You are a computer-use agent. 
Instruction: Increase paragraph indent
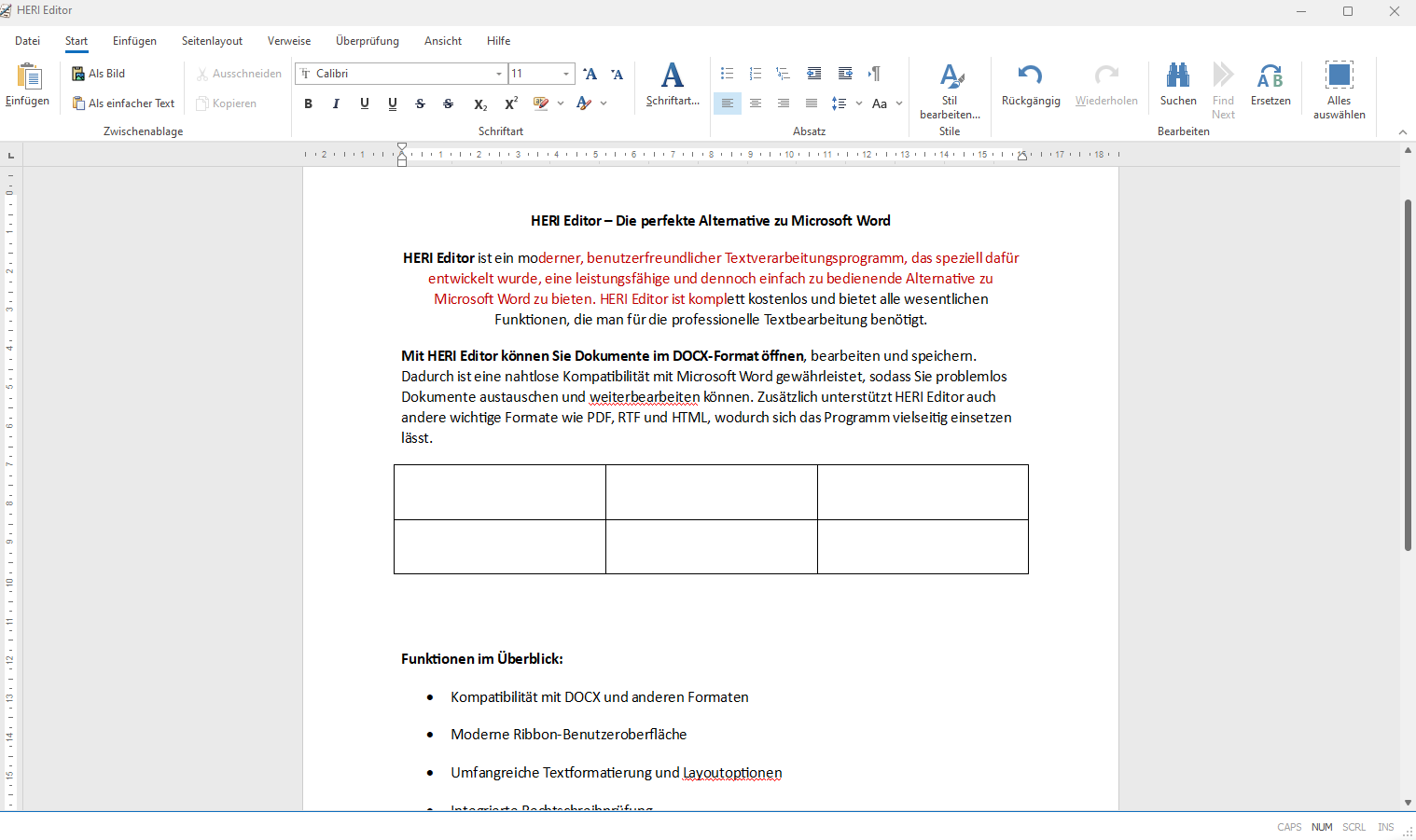pos(845,74)
